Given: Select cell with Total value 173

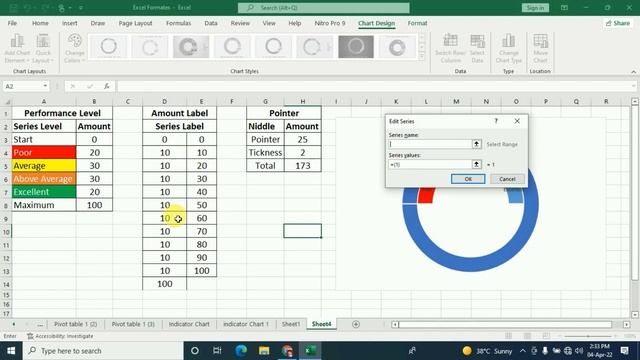Looking at the screenshot, I should pos(302,166).
